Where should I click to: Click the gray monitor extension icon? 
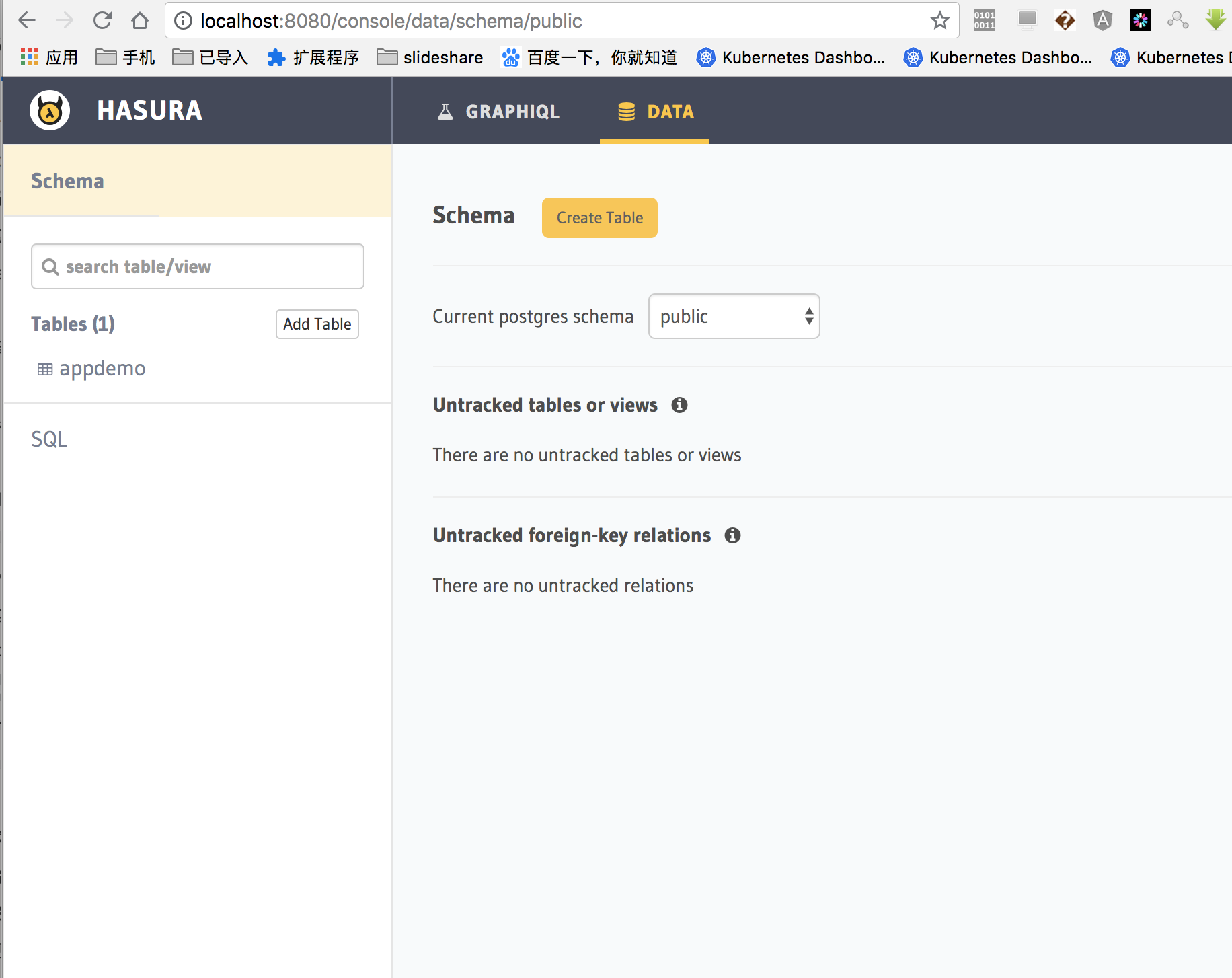click(1028, 20)
